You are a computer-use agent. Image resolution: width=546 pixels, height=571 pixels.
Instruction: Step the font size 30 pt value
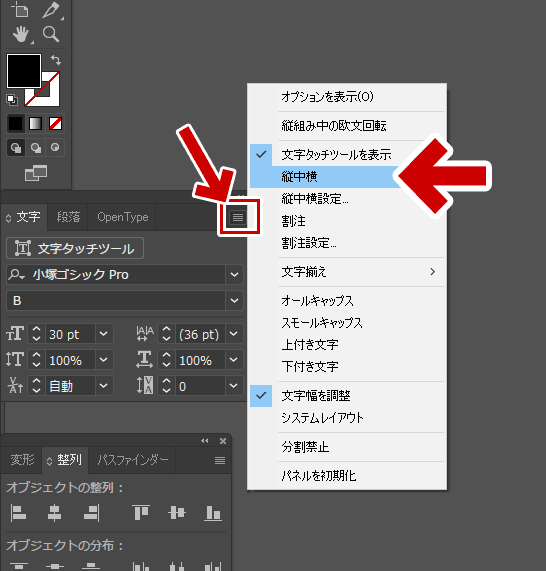point(36,334)
